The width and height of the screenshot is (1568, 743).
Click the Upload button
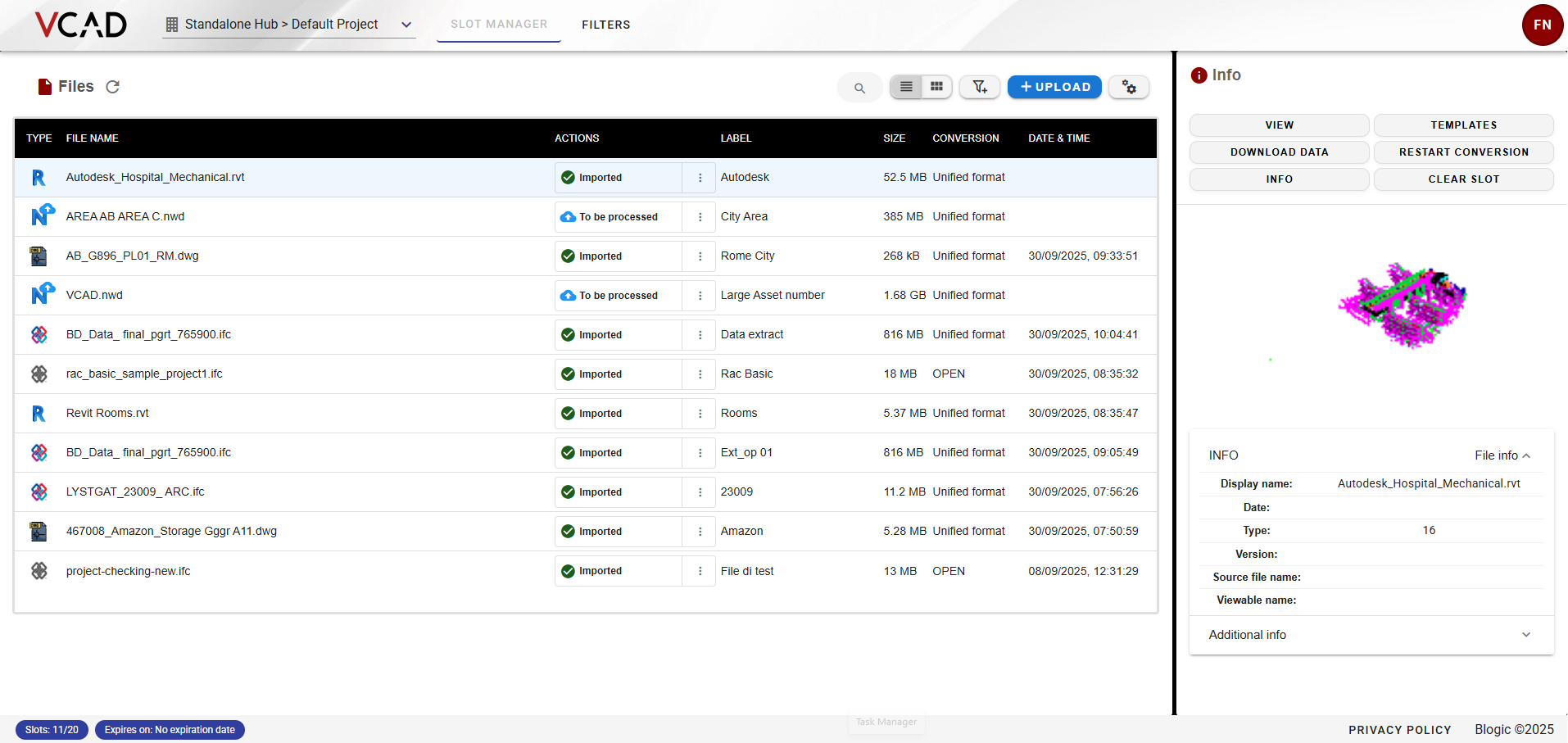tap(1054, 87)
